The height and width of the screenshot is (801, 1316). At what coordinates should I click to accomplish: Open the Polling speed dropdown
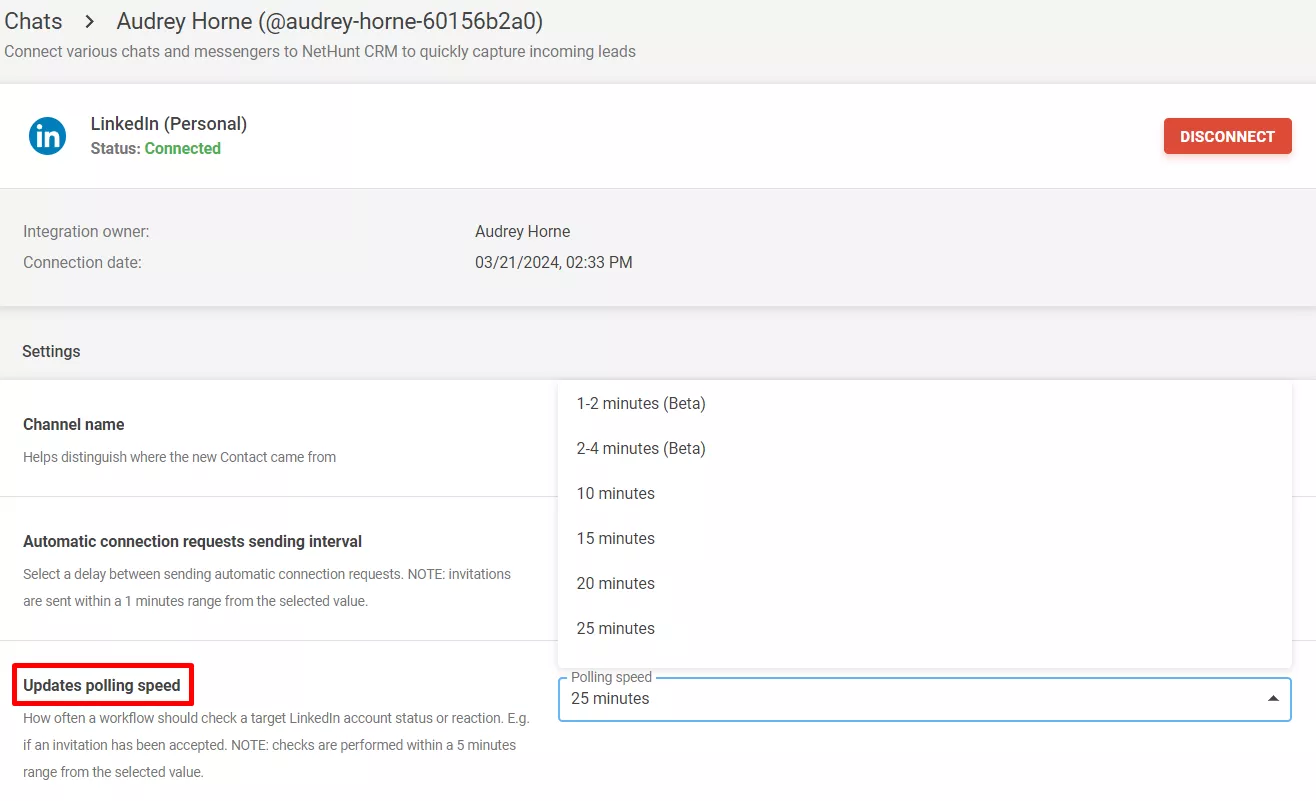click(925, 698)
